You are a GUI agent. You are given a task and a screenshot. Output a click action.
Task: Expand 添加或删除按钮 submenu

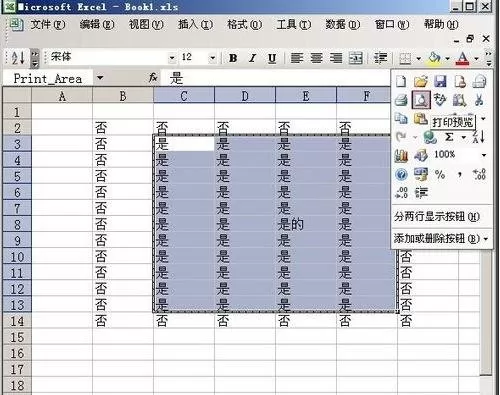click(441, 238)
